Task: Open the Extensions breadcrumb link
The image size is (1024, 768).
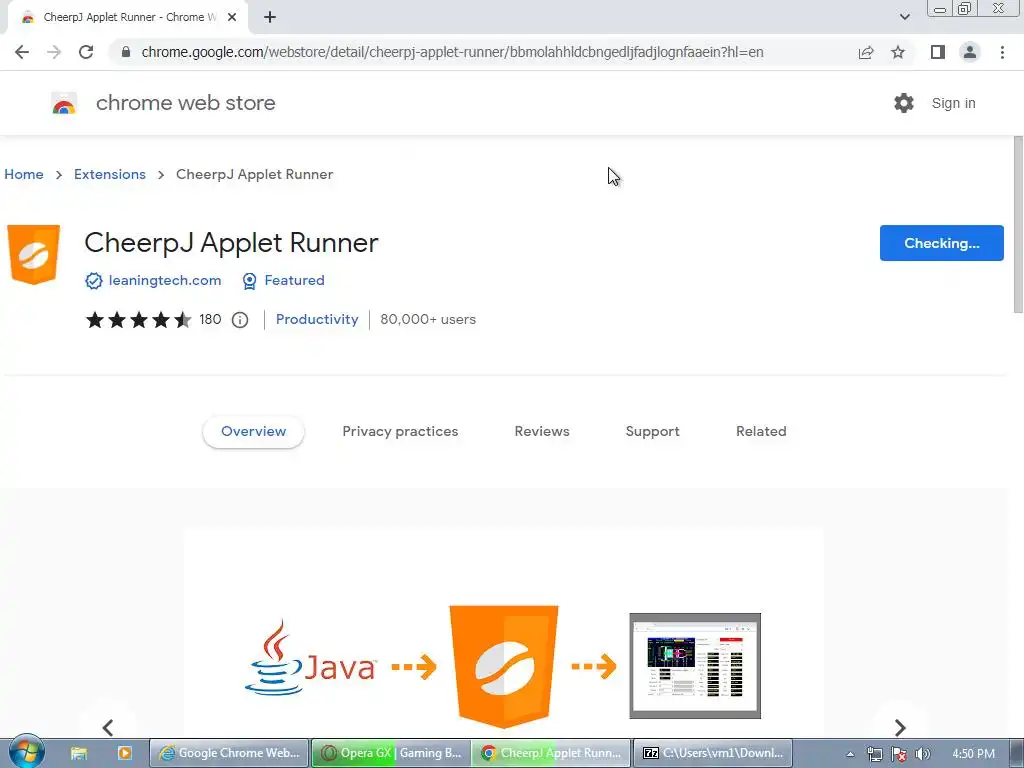Action: click(110, 174)
